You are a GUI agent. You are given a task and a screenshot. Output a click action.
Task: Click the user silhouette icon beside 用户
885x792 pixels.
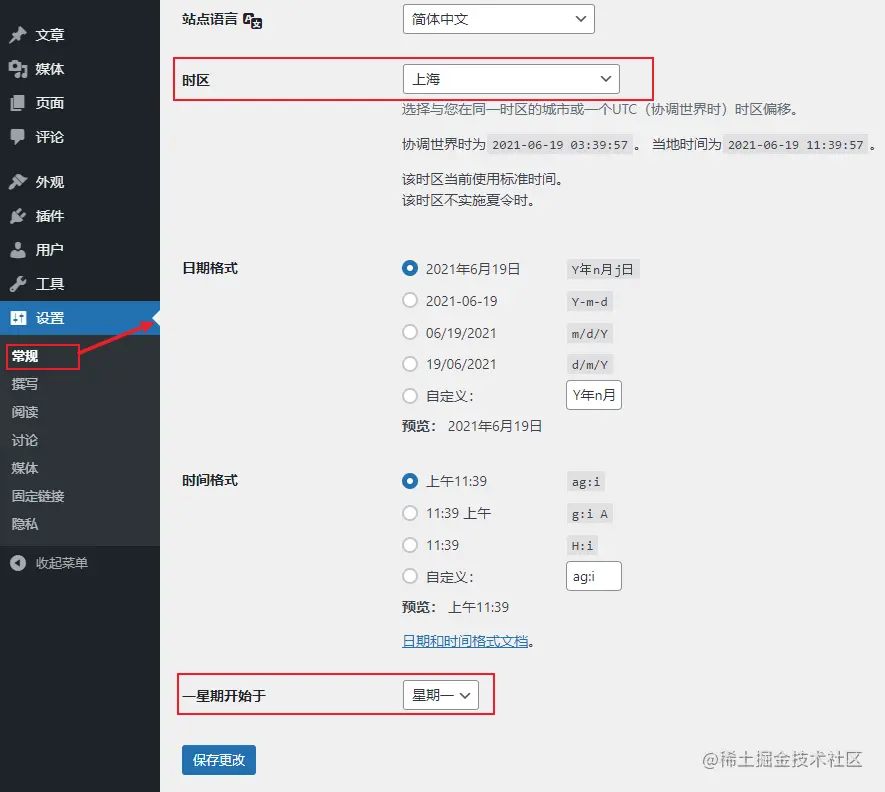[x=17, y=250]
